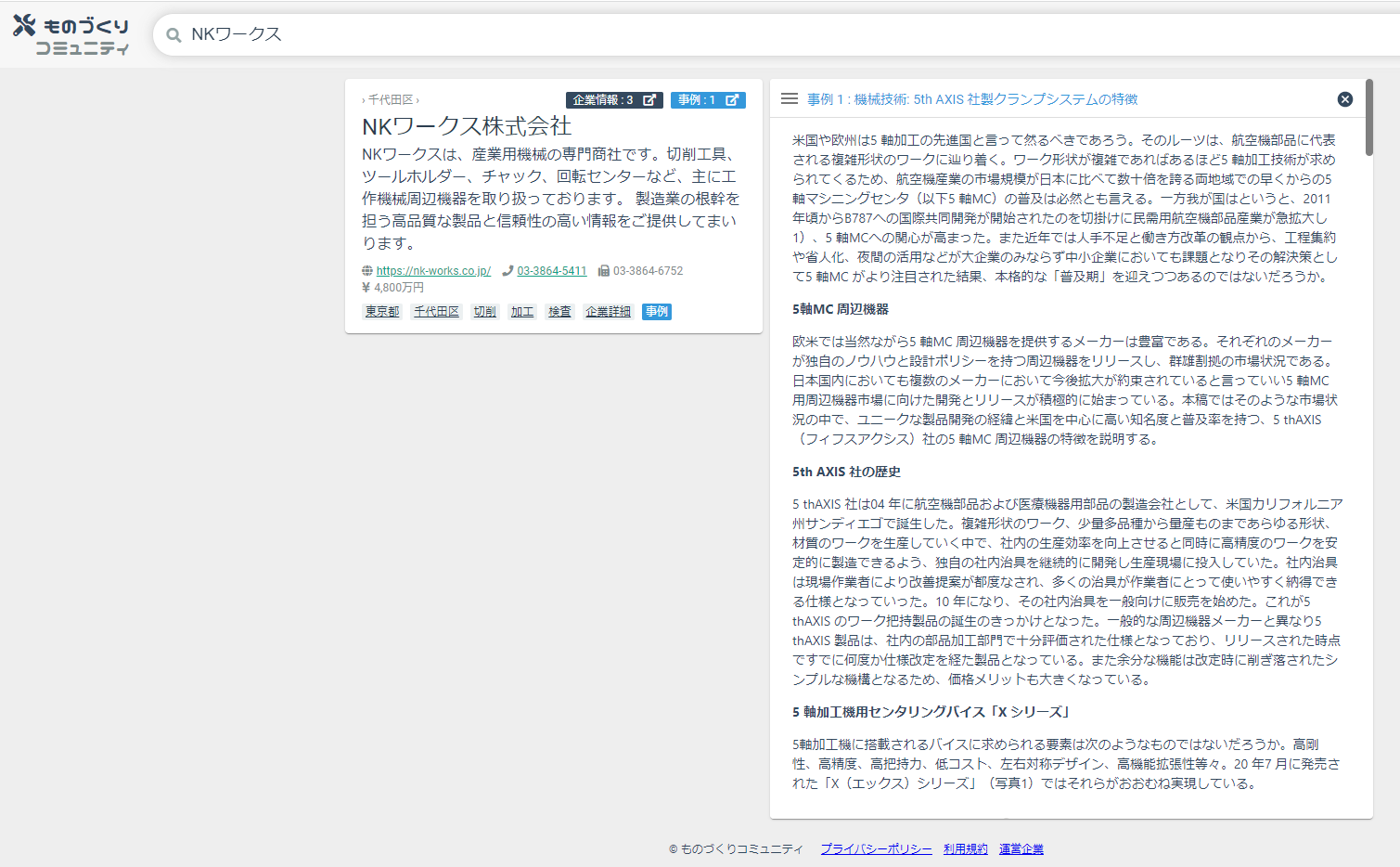1400x867 pixels.
Task: Select the capital text 4,800万円
Action: pyautogui.click(x=399, y=288)
